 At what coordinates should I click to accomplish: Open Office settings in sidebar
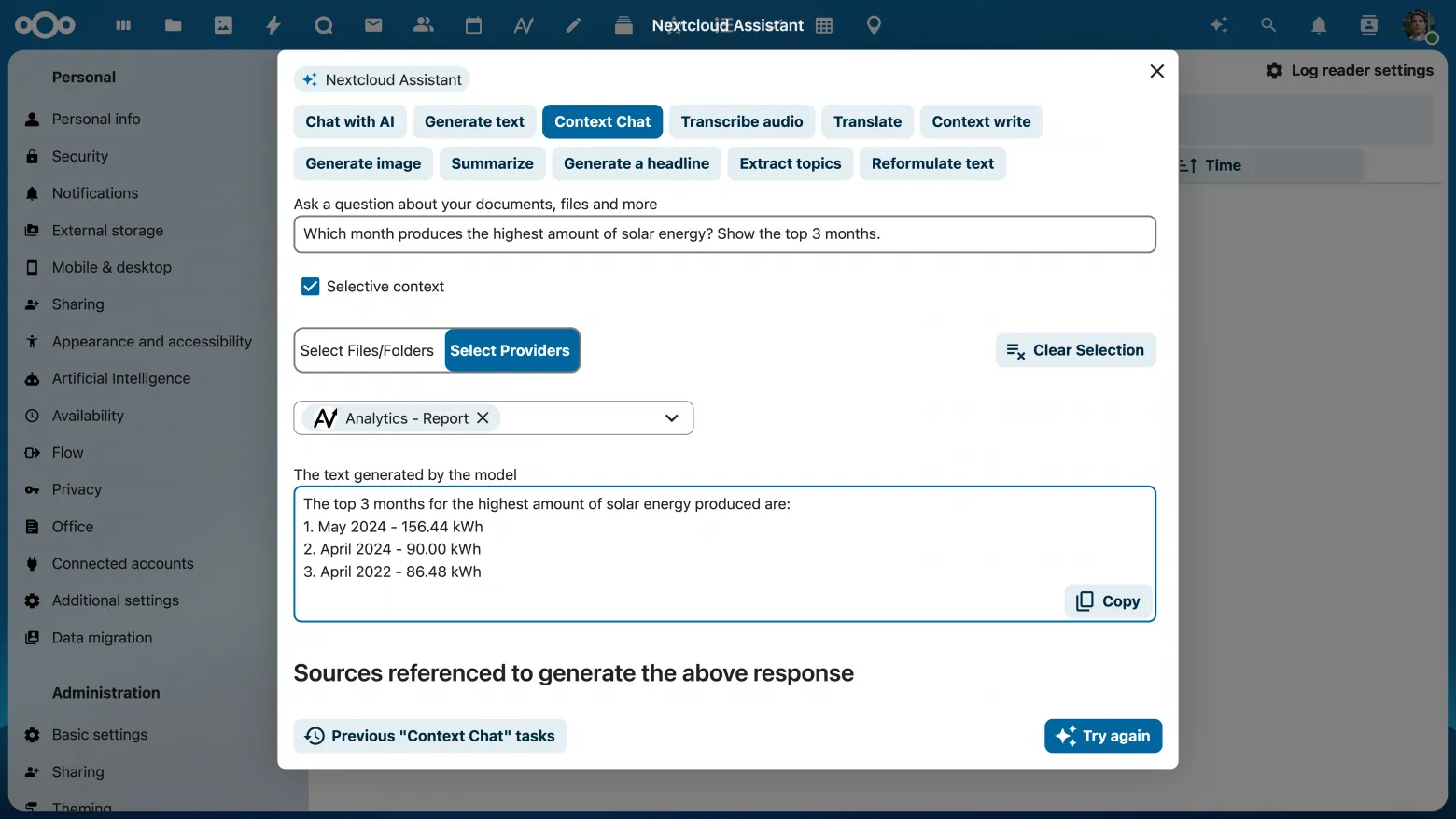(x=73, y=527)
